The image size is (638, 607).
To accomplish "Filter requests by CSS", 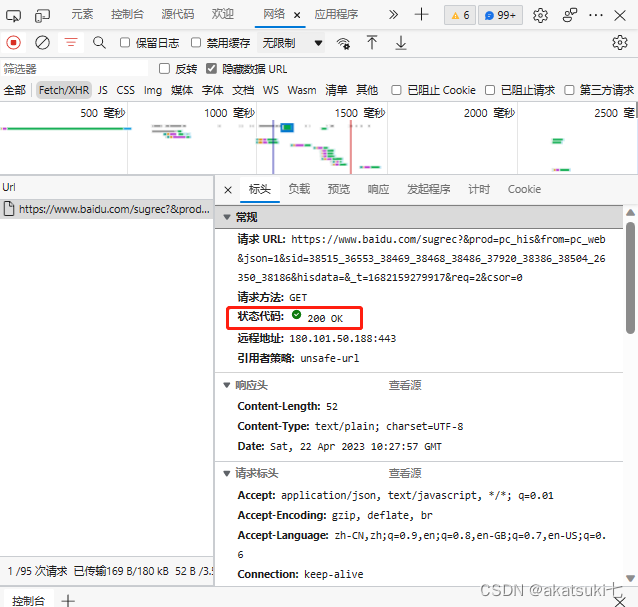I will (125, 90).
